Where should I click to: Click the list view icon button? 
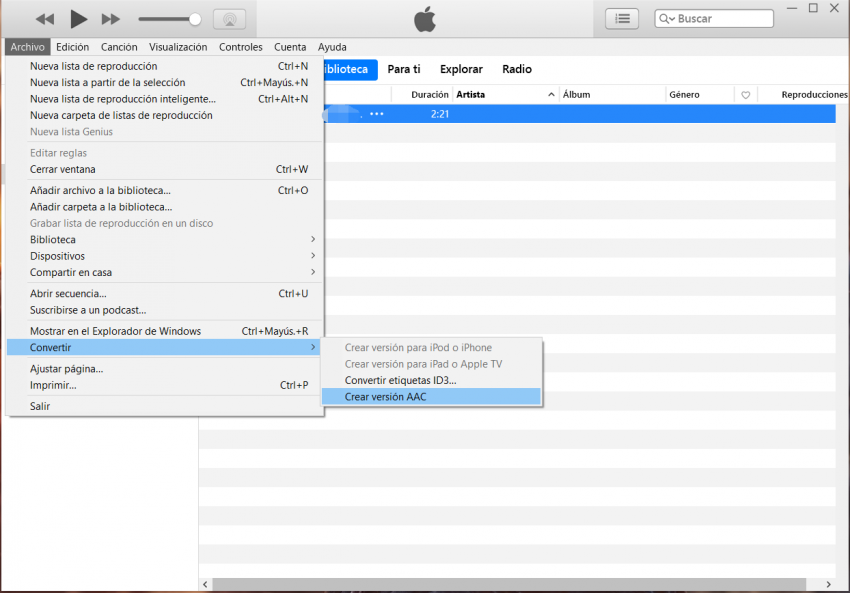[x=622, y=19]
